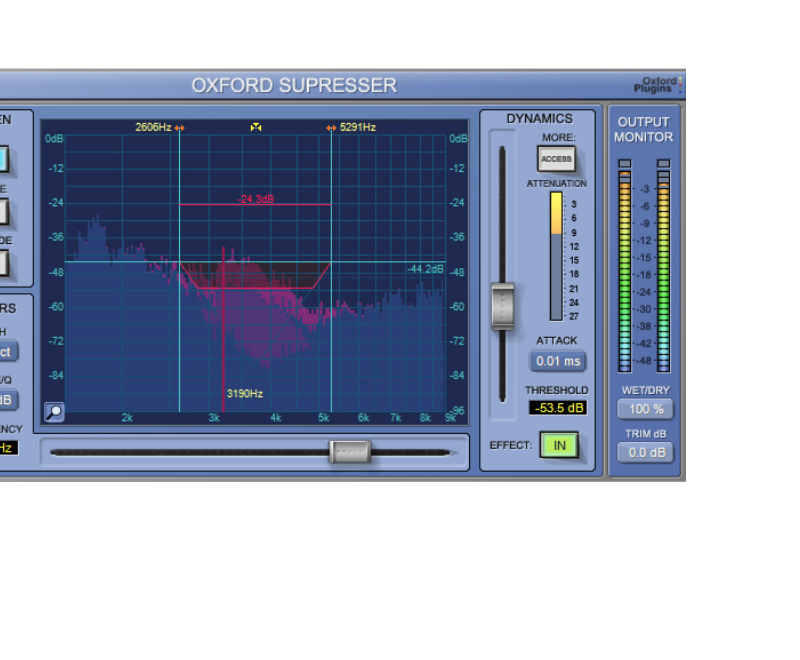
Task: Click the OXFORD SUPRESSER title text
Action: (294, 85)
